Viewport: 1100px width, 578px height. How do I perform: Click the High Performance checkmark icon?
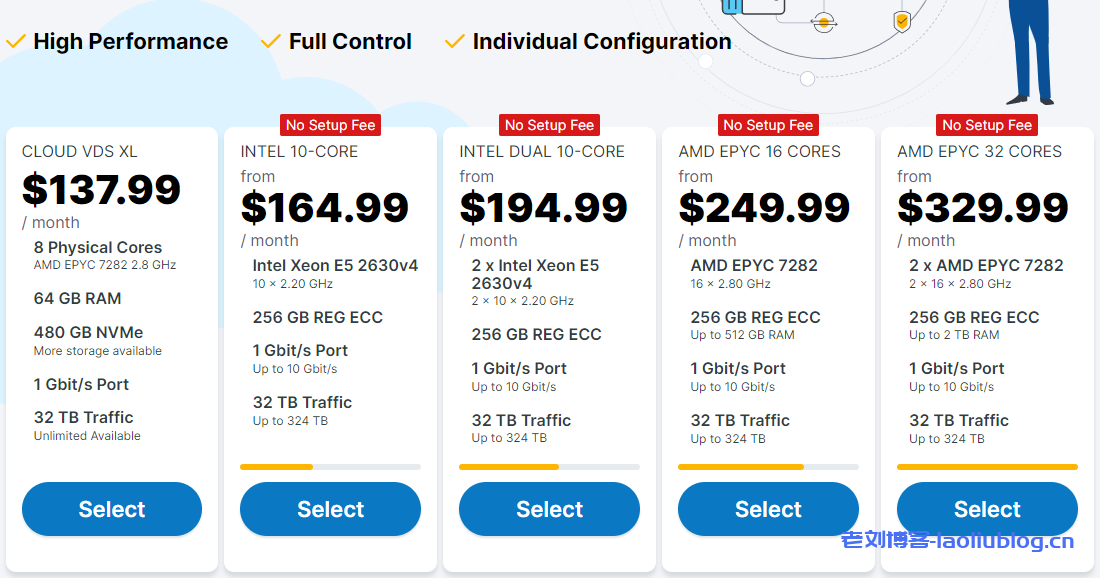click(x=15, y=41)
